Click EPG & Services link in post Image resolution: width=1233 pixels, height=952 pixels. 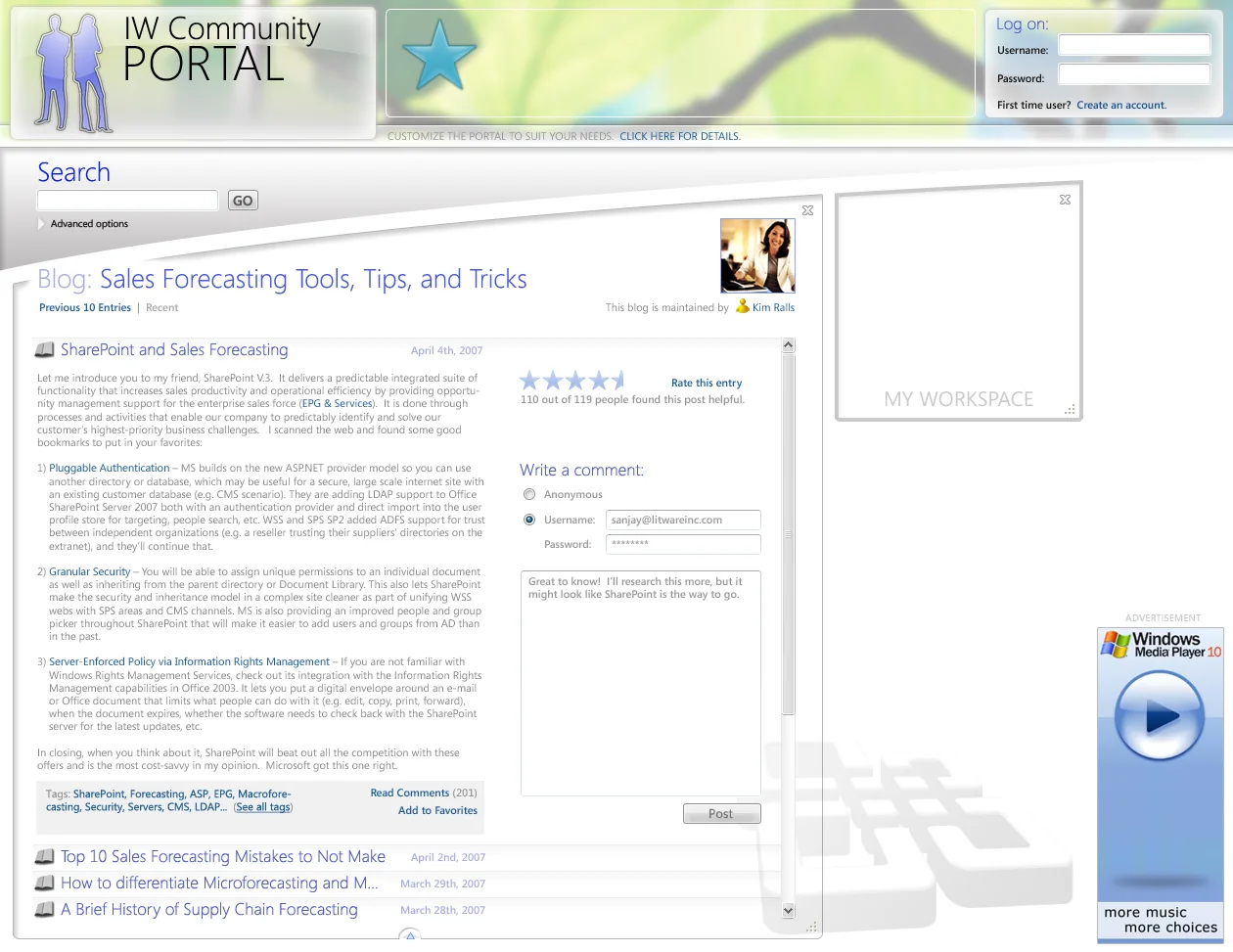[x=338, y=403]
